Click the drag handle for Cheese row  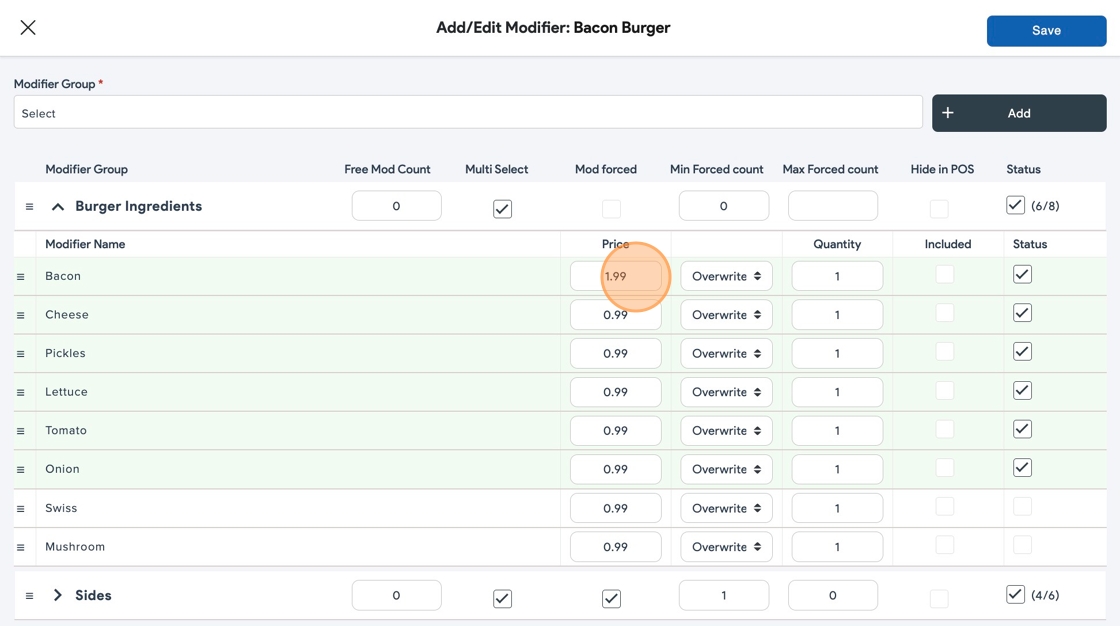pyautogui.click(x=20, y=316)
